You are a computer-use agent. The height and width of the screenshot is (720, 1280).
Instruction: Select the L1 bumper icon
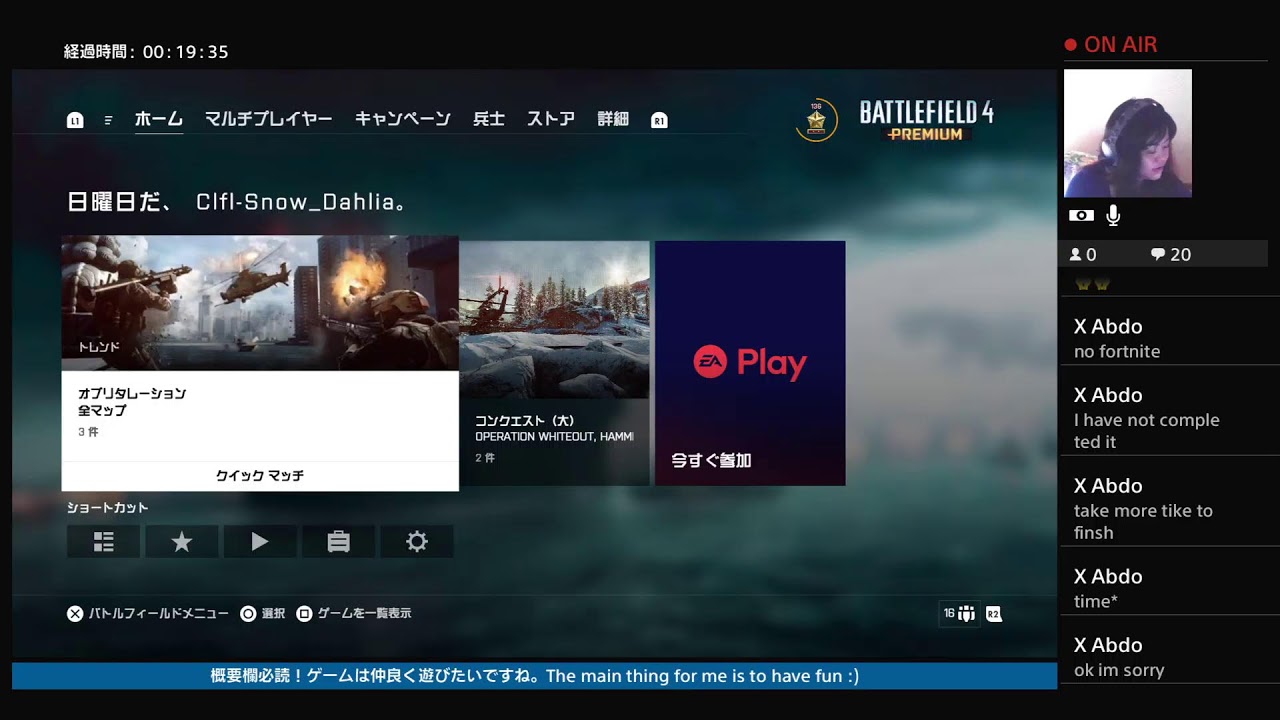(75, 120)
